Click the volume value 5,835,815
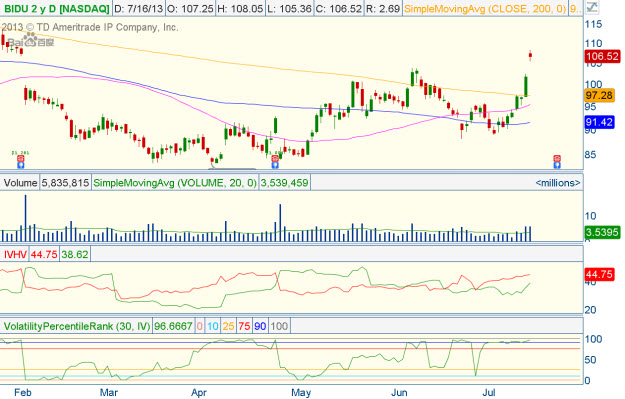Viewport: 625px width, 399px height. pyautogui.click(x=65, y=183)
